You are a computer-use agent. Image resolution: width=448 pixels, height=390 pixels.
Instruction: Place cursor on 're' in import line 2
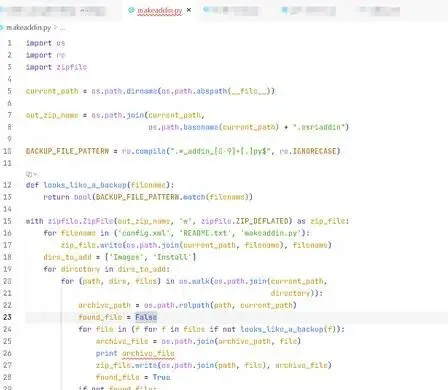(x=61, y=55)
